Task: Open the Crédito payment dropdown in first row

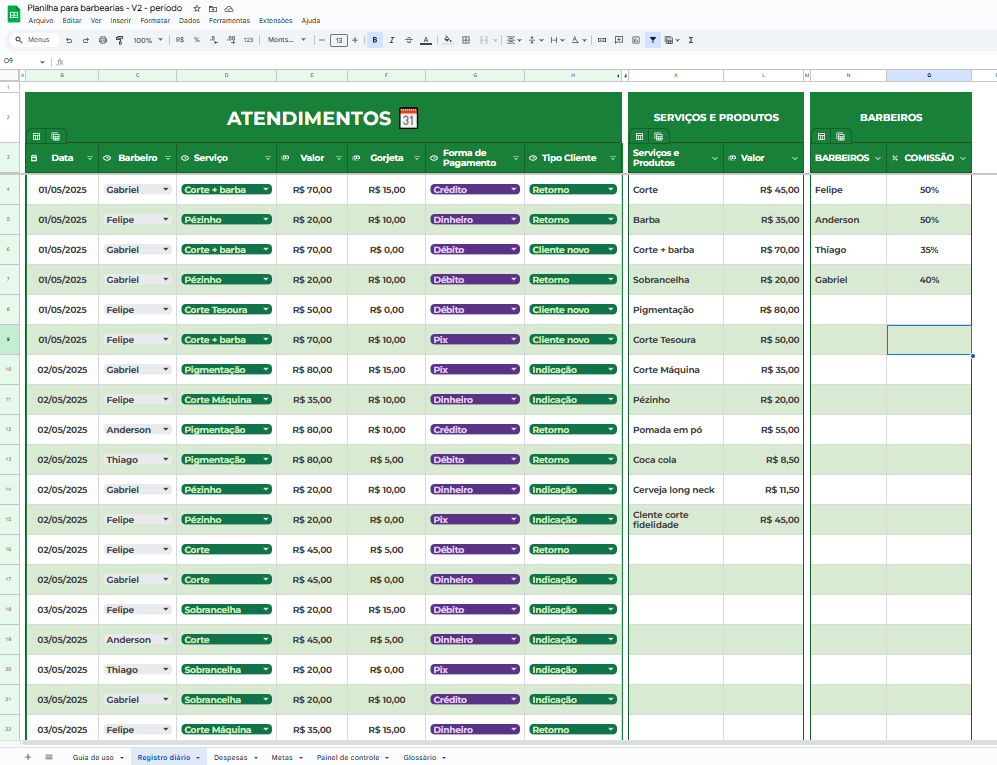Action: (514, 189)
